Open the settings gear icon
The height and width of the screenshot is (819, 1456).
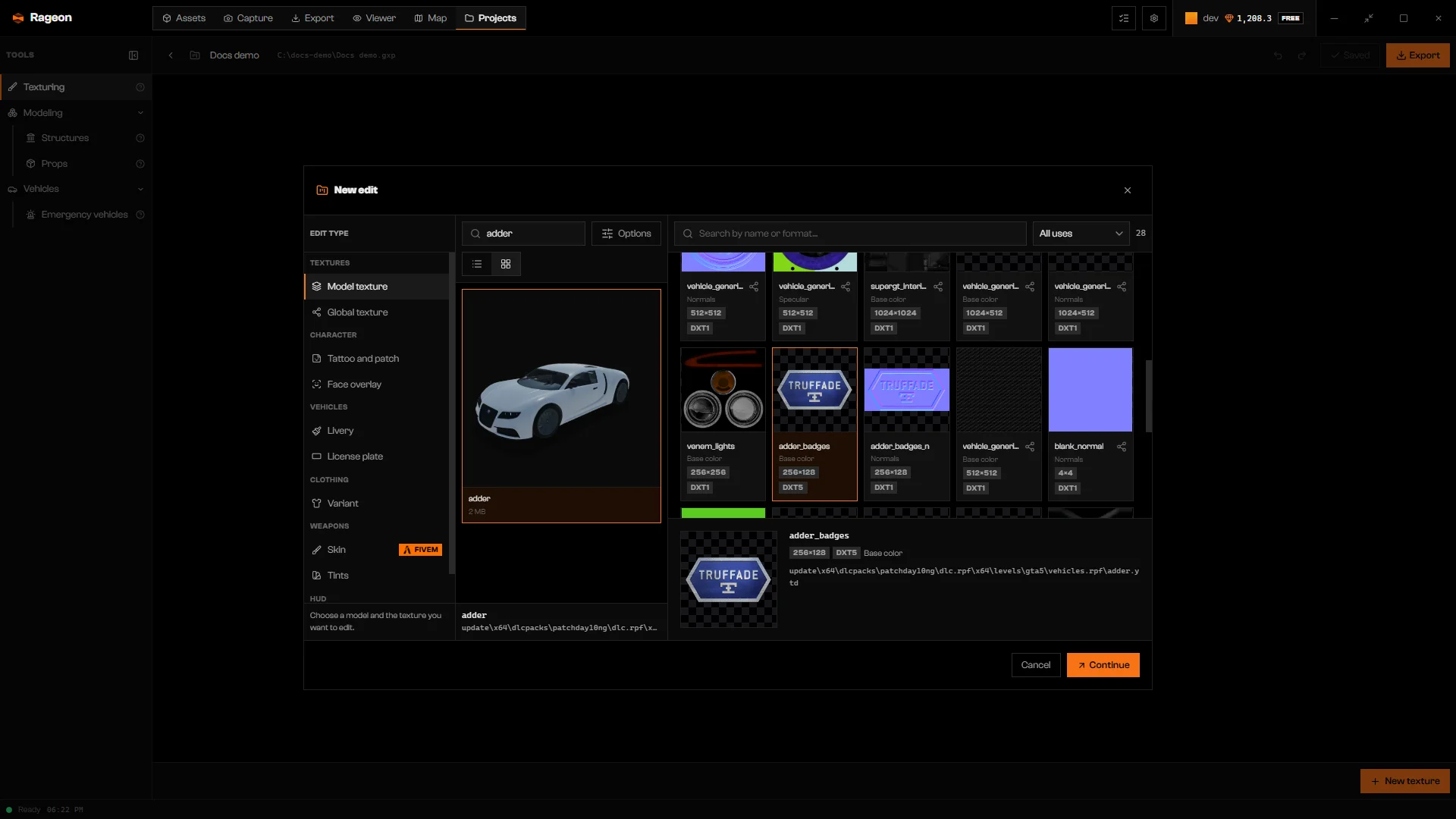(x=1154, y=18)
